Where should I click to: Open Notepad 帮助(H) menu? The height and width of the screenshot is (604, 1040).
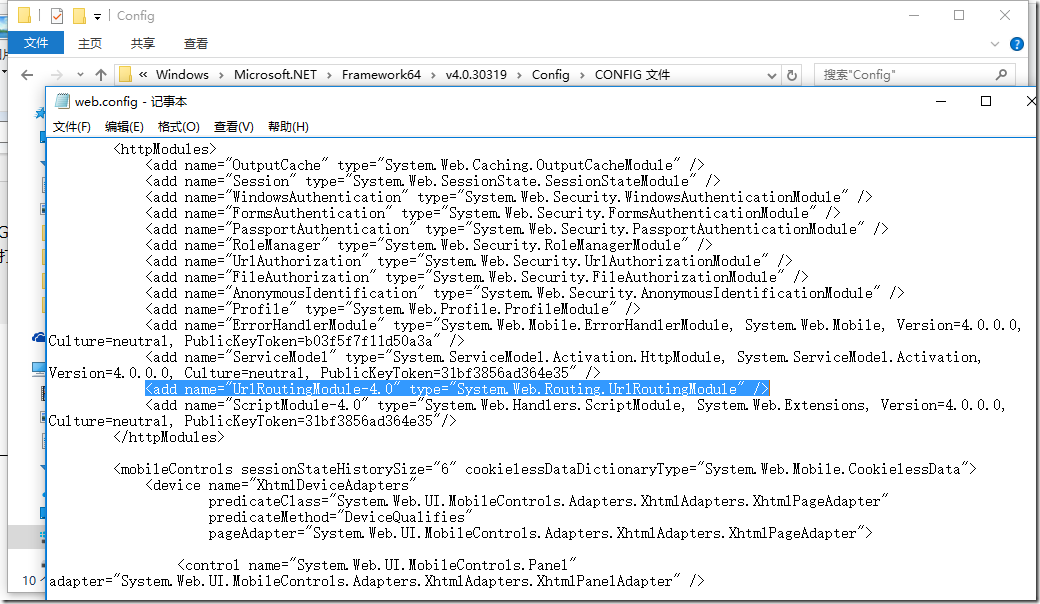click(x=288, y=127)
